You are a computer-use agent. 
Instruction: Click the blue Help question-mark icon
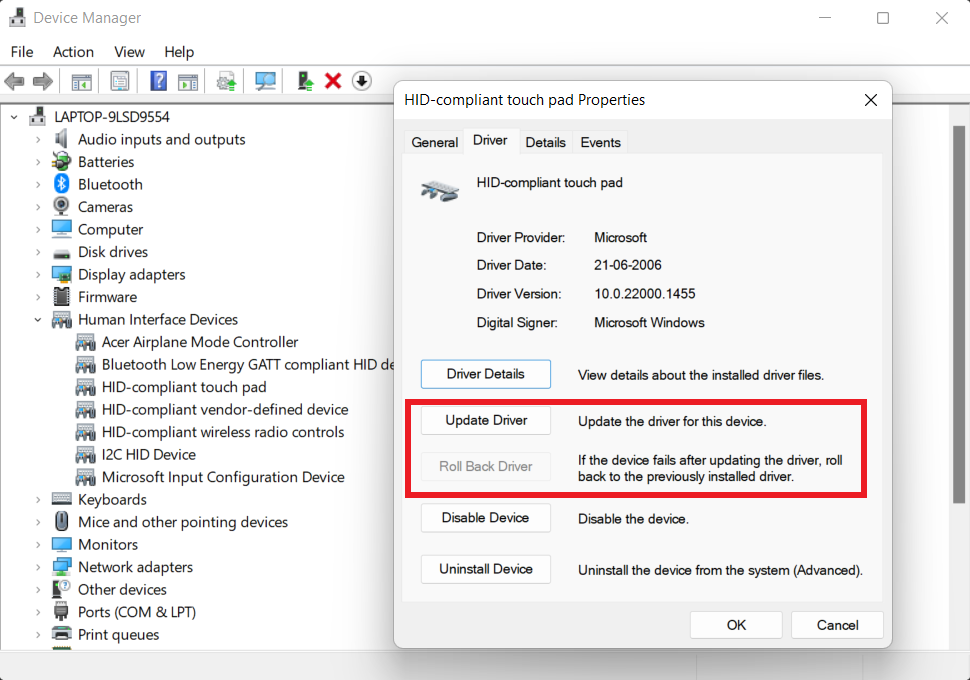[x=159, y=81]
